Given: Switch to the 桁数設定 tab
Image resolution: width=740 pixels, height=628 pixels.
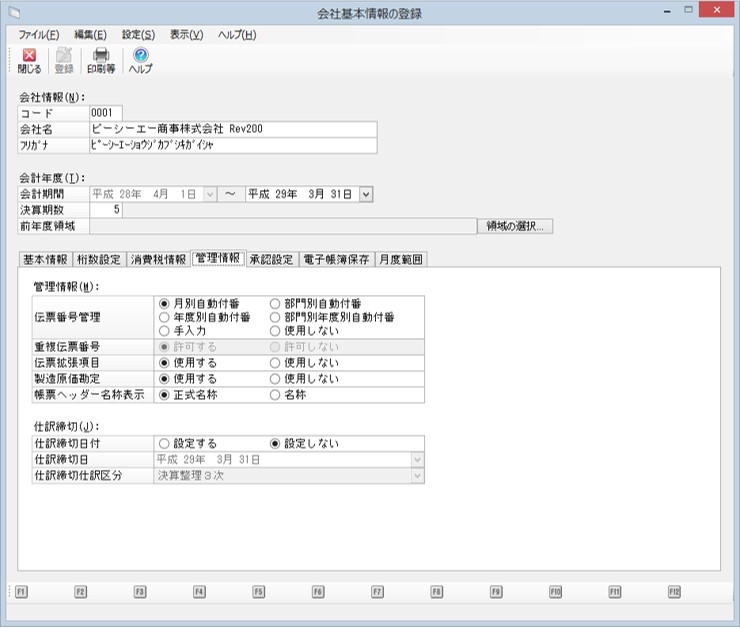Looking at the screenshot, I should click(99, 260).
